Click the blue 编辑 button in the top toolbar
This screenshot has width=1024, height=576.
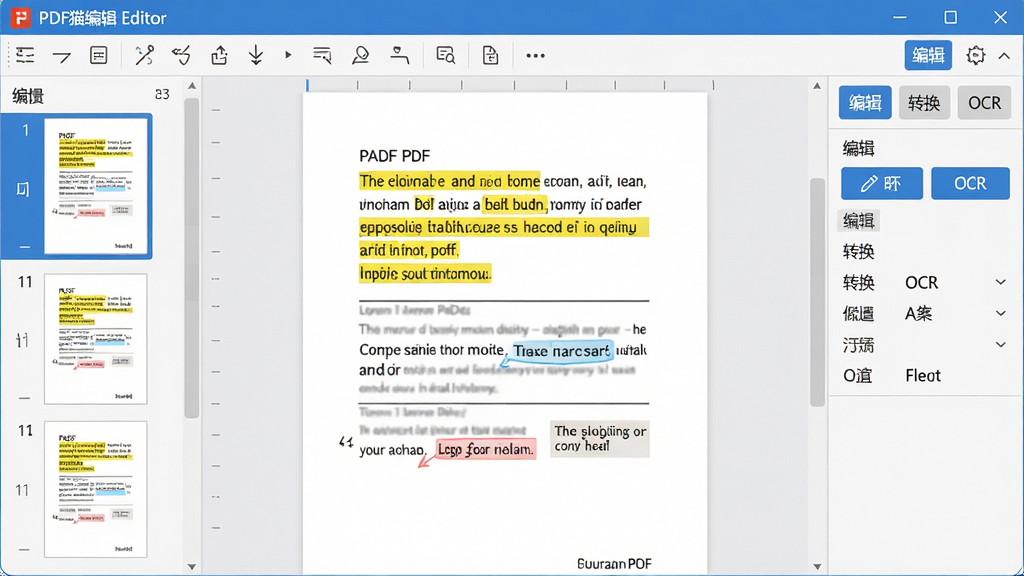click(x=928, y=56)
